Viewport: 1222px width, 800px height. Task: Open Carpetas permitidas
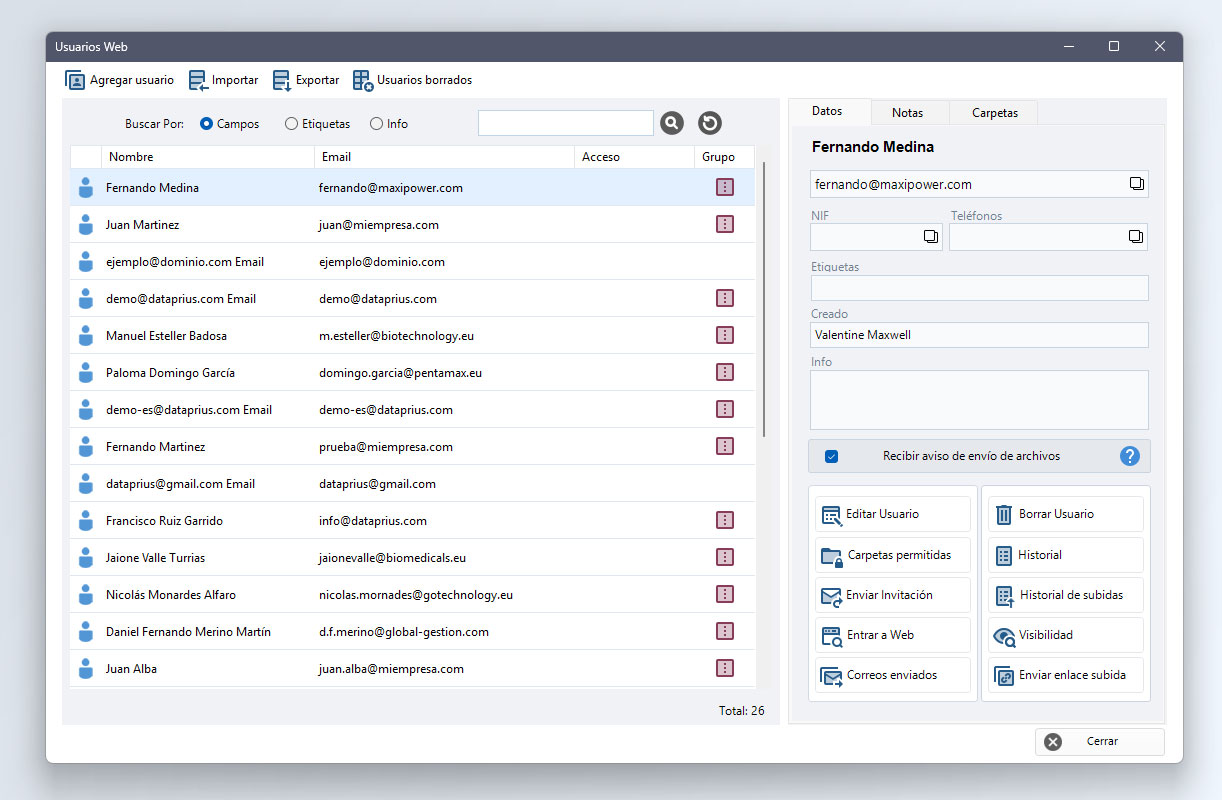(x=893, y=555)
